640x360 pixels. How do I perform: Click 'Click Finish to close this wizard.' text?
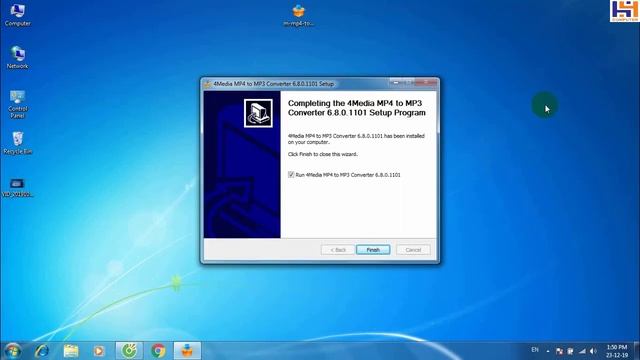[x=322, y=154]
